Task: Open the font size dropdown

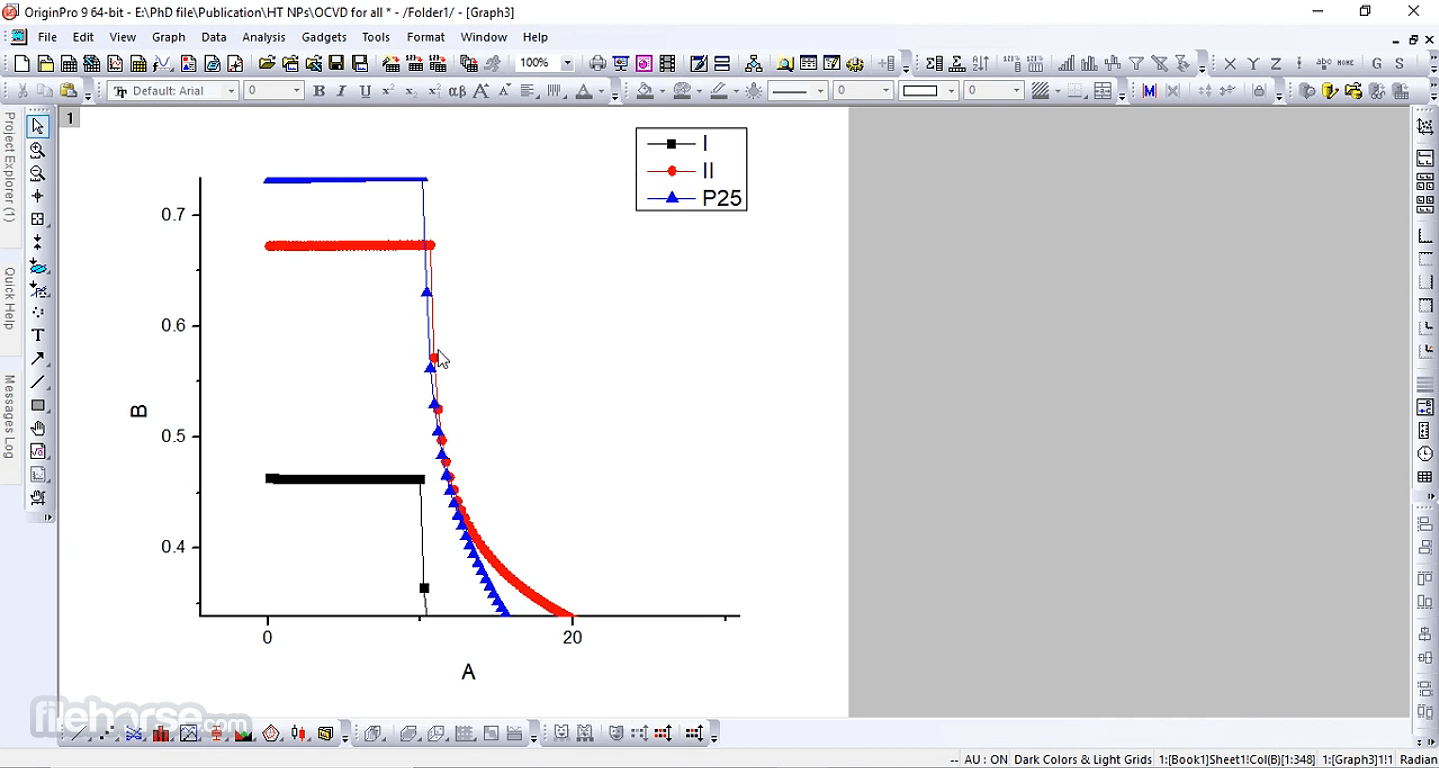Action: pyautogui.click(x=297, y=91)
